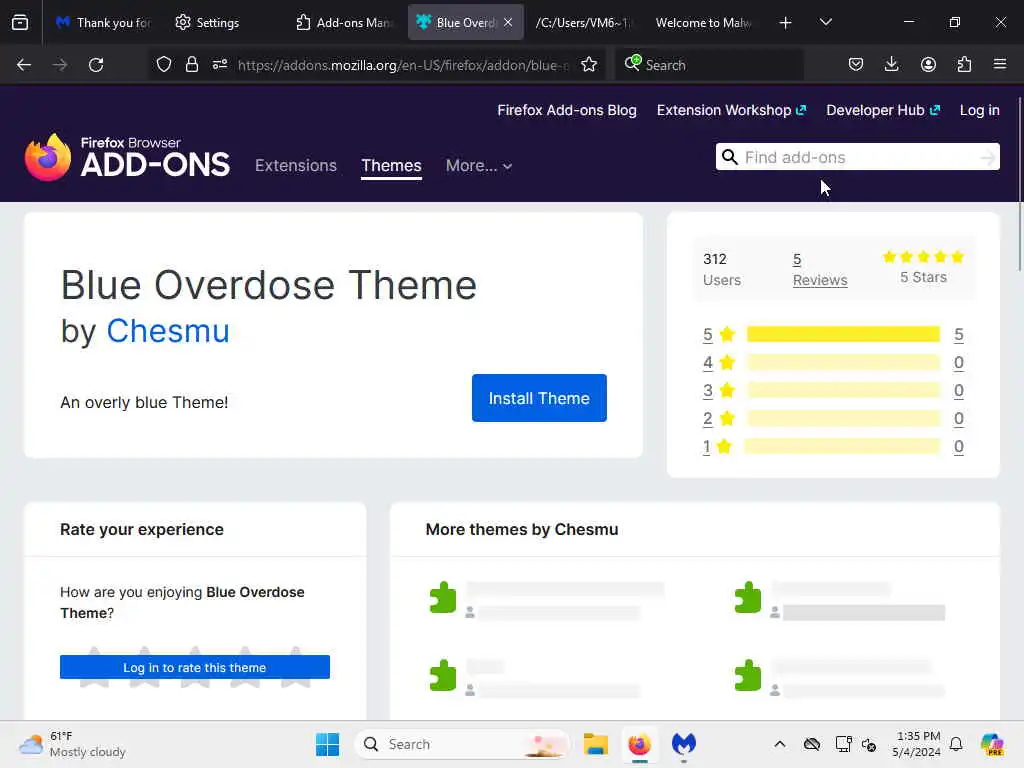Image resolution: width=1024 pixels, height=768 pixels.
Task: Go to the Extensions section
Action: (296, 165)
